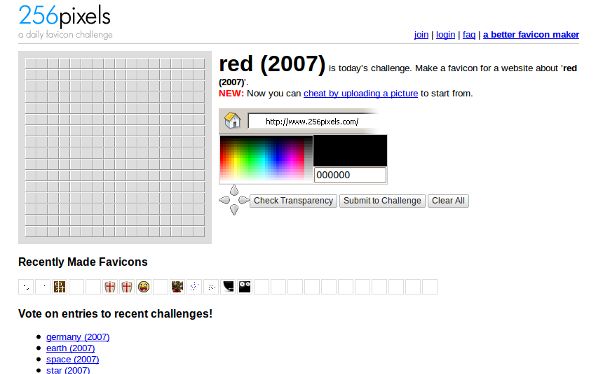Click the house icon in the preview bar
600x374 pixels.
click(x=232, y=121)
